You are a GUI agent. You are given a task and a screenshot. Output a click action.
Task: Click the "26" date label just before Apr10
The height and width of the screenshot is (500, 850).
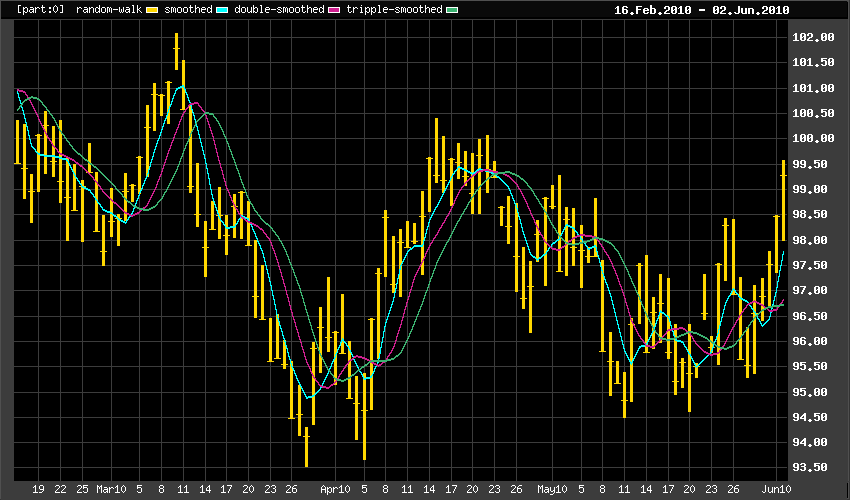click(x=291, y=489)
